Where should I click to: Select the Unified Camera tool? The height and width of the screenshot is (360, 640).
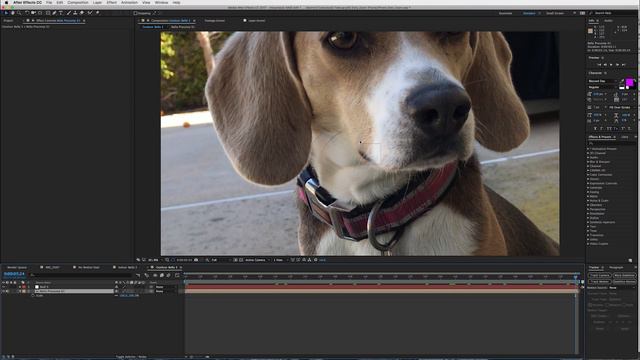click(33, 13)
